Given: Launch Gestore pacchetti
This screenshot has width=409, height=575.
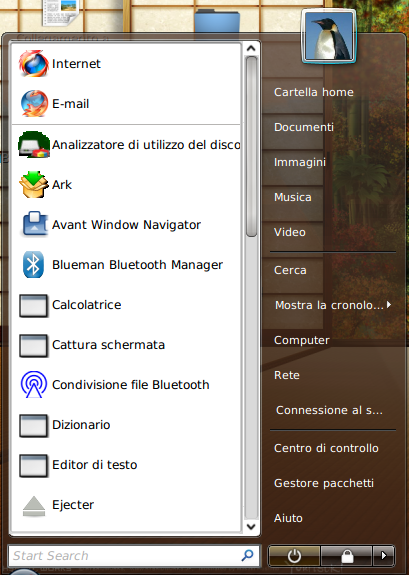Looking at the screenshot, I should pos(324,483).
